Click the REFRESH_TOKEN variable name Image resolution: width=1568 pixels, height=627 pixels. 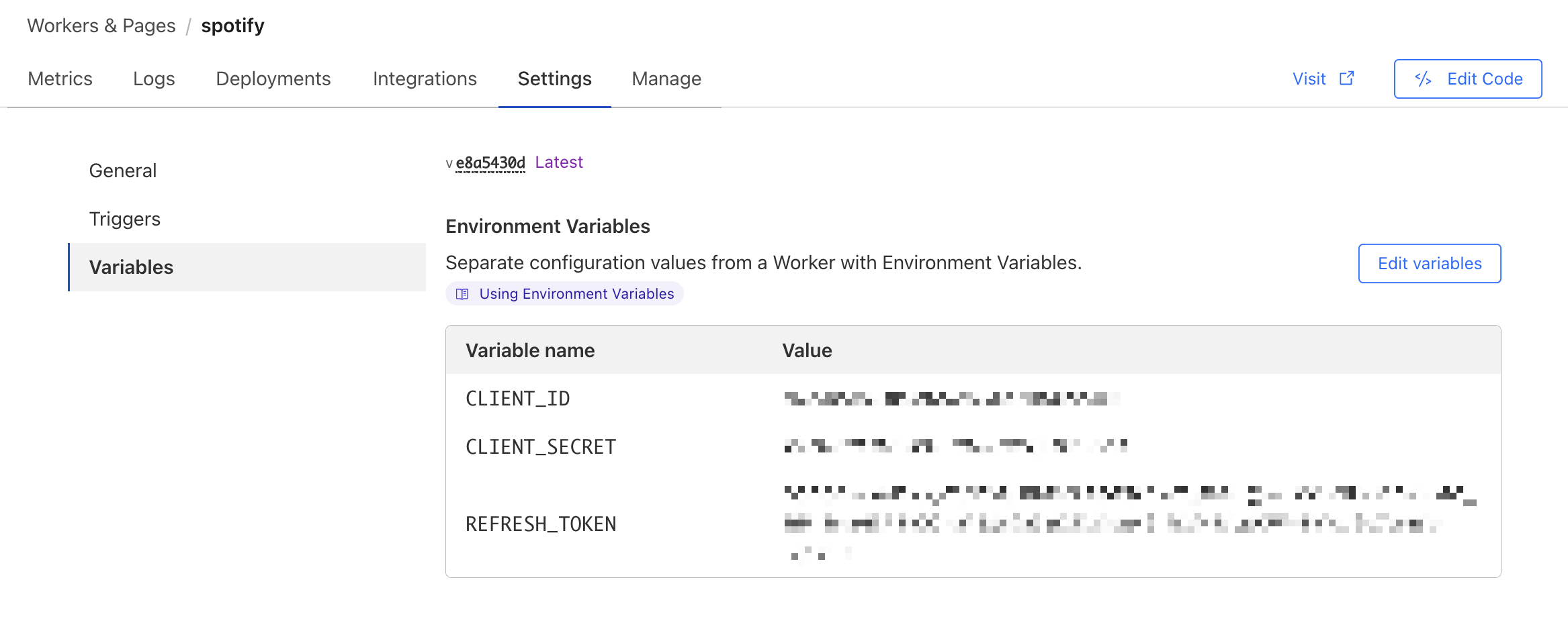pyautogui.click(x=541, y=524)
